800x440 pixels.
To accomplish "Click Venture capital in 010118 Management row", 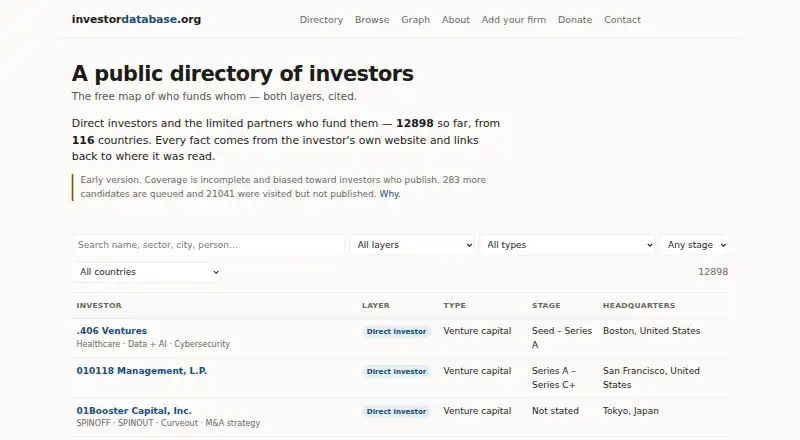I will [477, 371].
